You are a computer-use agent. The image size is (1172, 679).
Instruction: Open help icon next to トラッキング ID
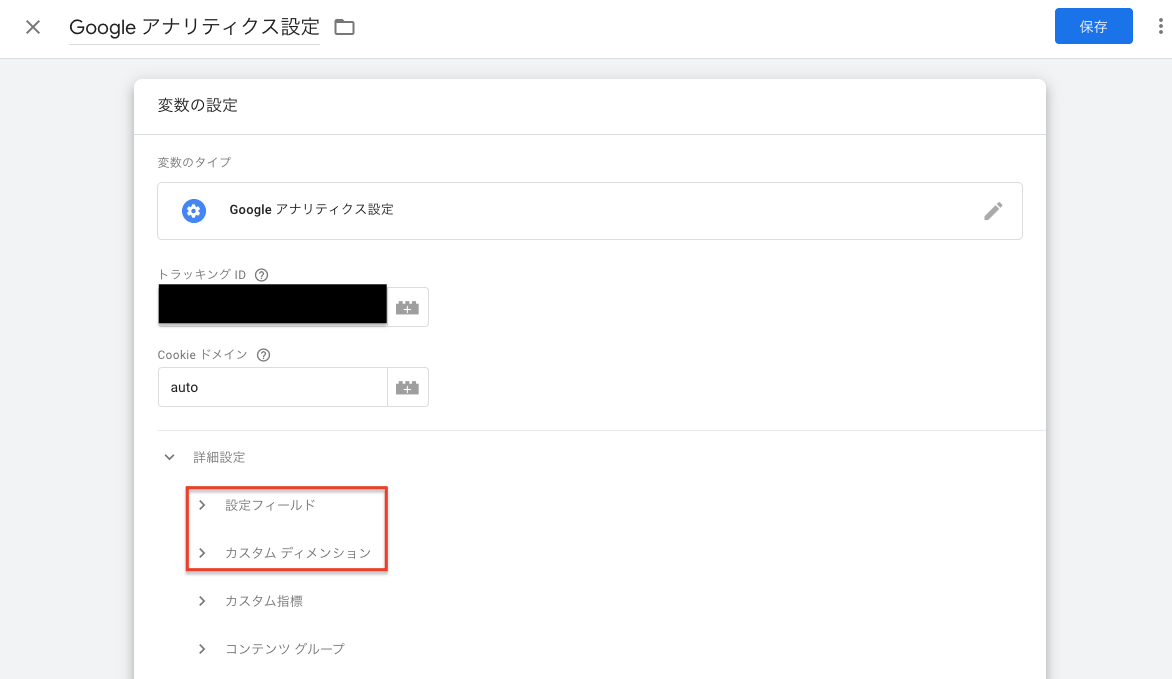tap(262, 274)
